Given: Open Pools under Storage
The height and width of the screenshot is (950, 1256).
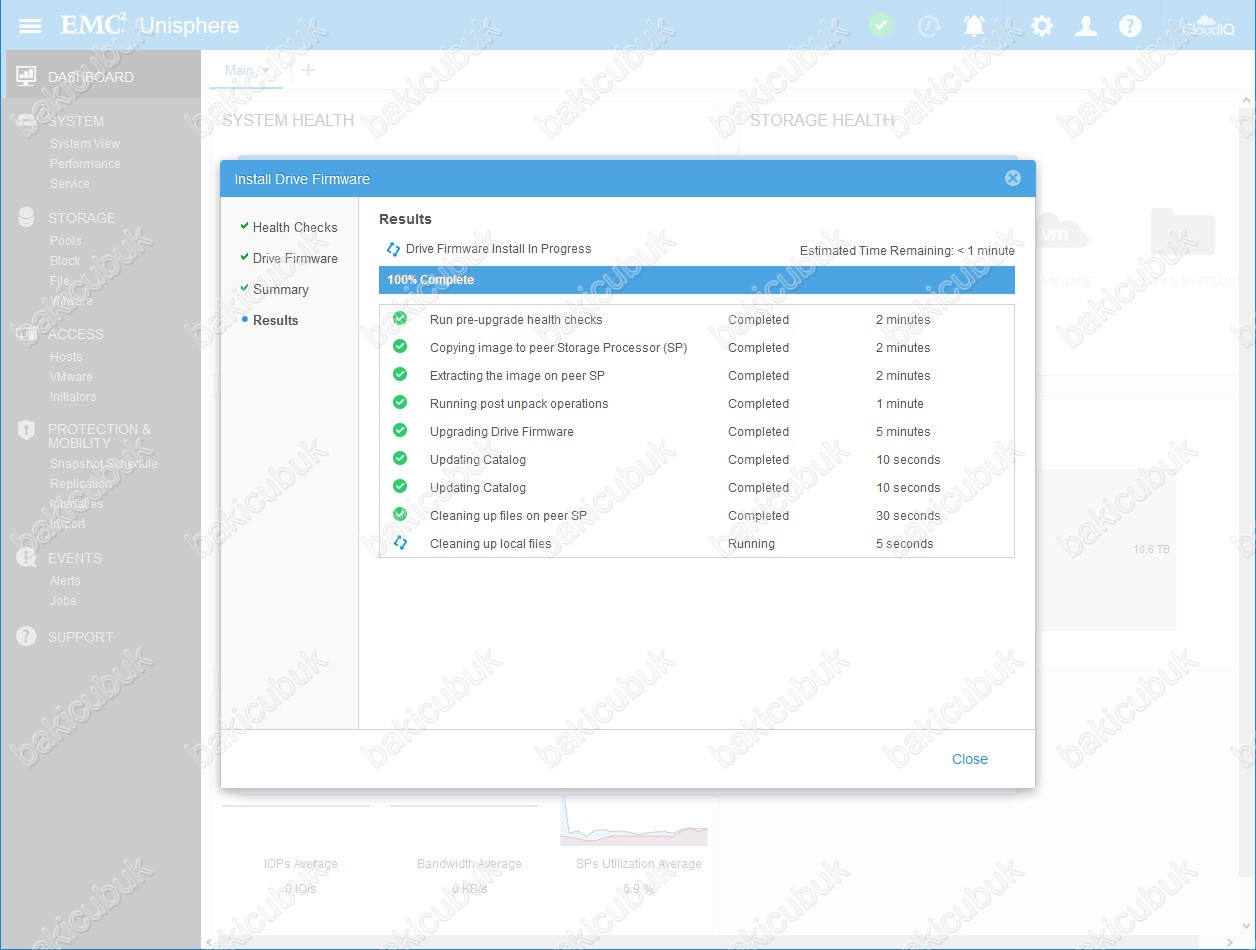Looking at the screenshot, I should coord(66,241).
